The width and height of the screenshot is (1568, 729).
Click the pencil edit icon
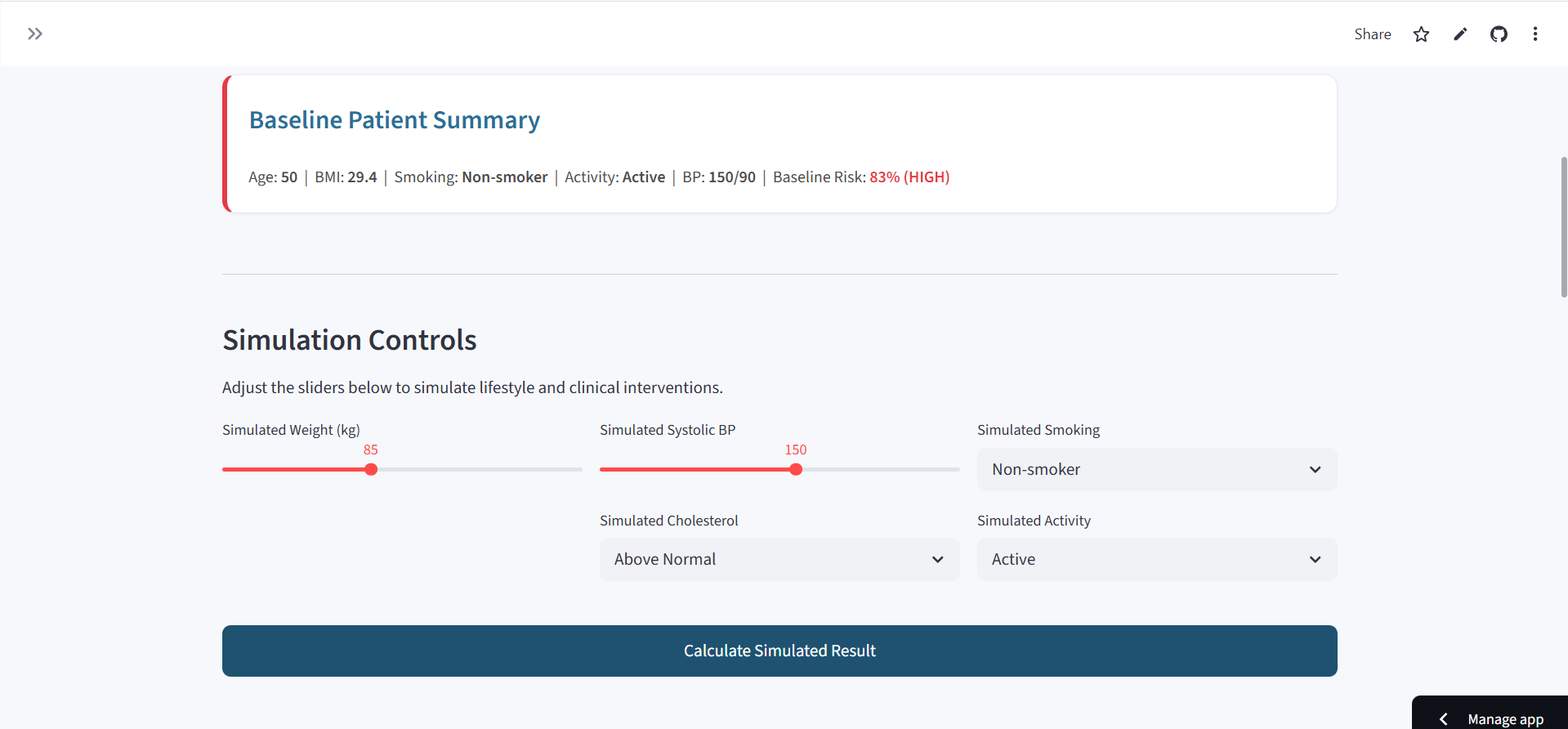coord(1460,34)
